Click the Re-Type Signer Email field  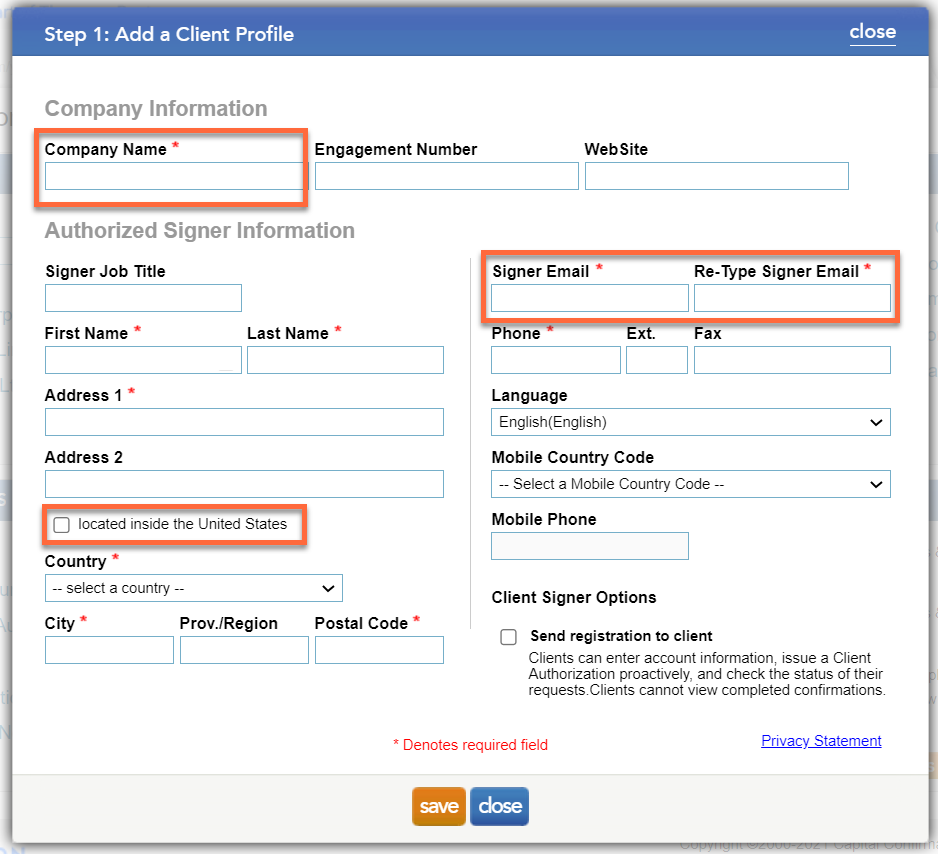click(x=792, y=298)
